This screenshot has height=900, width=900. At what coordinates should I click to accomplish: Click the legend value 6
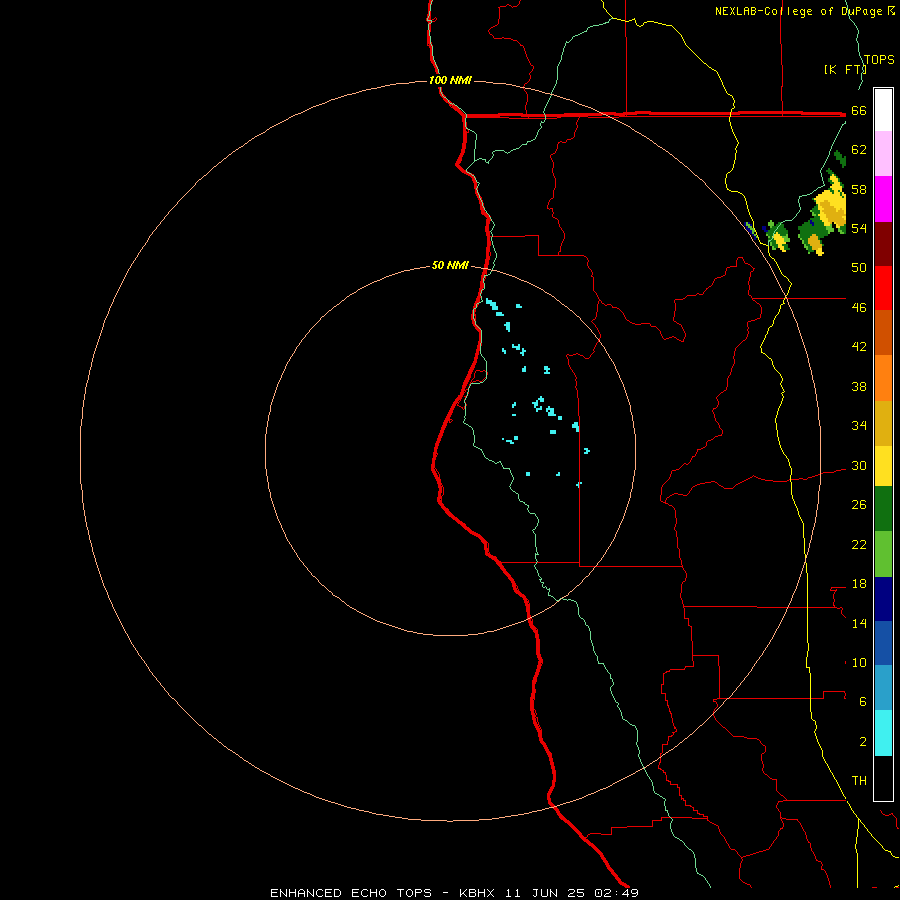click(x=863, y=701)
